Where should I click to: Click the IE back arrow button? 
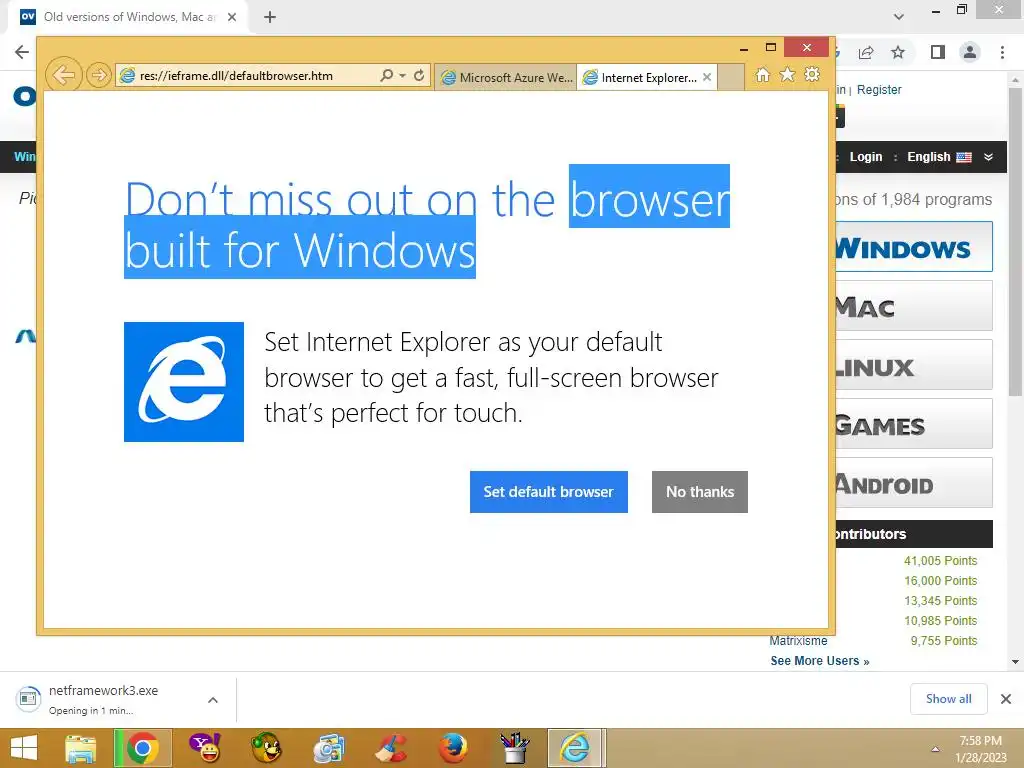[63, 76]
